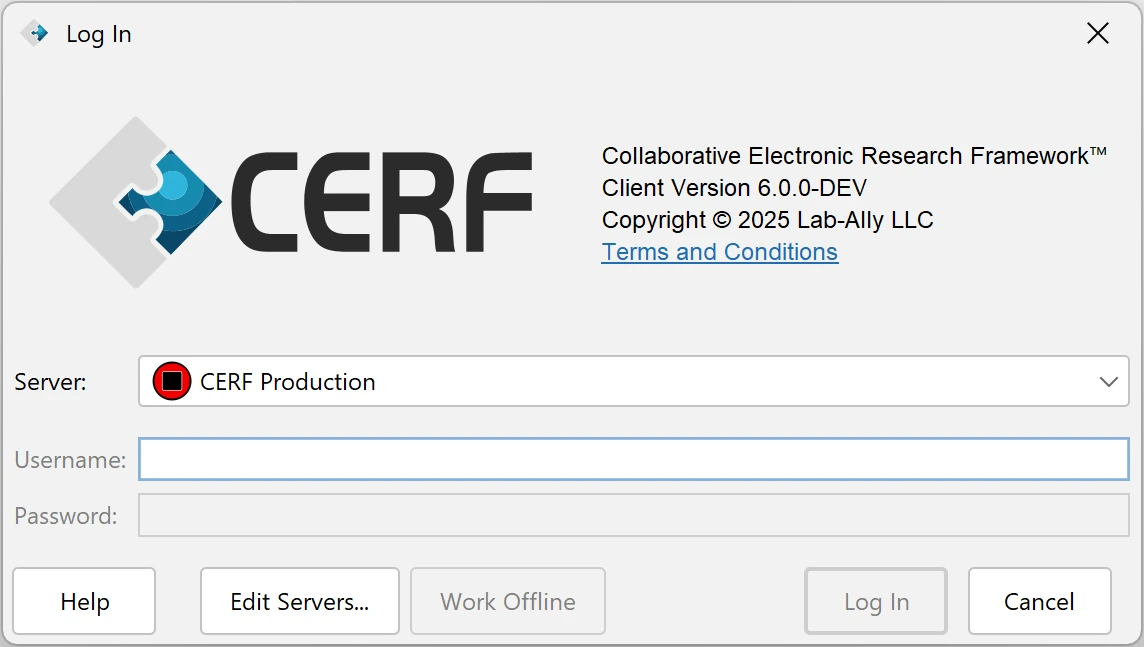Choose the Work Offline button
Screen dimensions: 1144x647
click(508, 602)
